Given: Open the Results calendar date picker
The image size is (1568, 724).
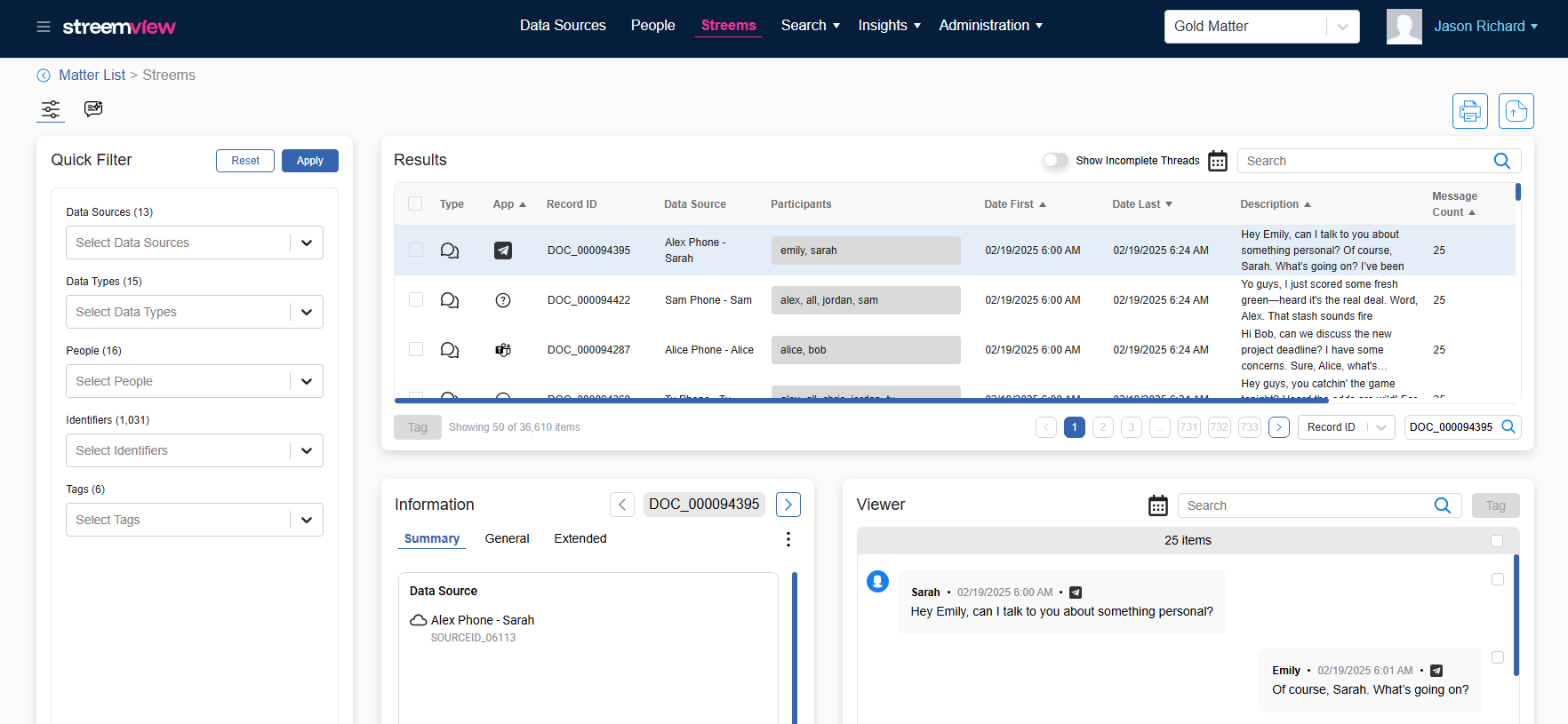Looking at the screenshot, I should pyautogui.click(x=1218, y=161).
